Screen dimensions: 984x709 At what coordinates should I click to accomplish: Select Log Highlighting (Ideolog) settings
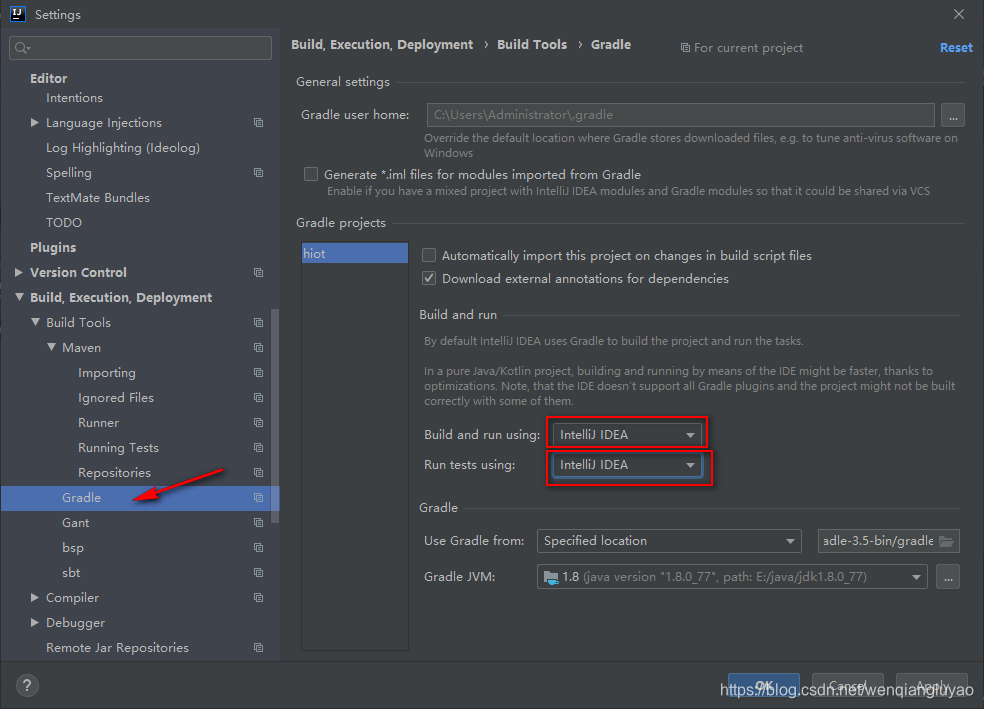[122, 147]
